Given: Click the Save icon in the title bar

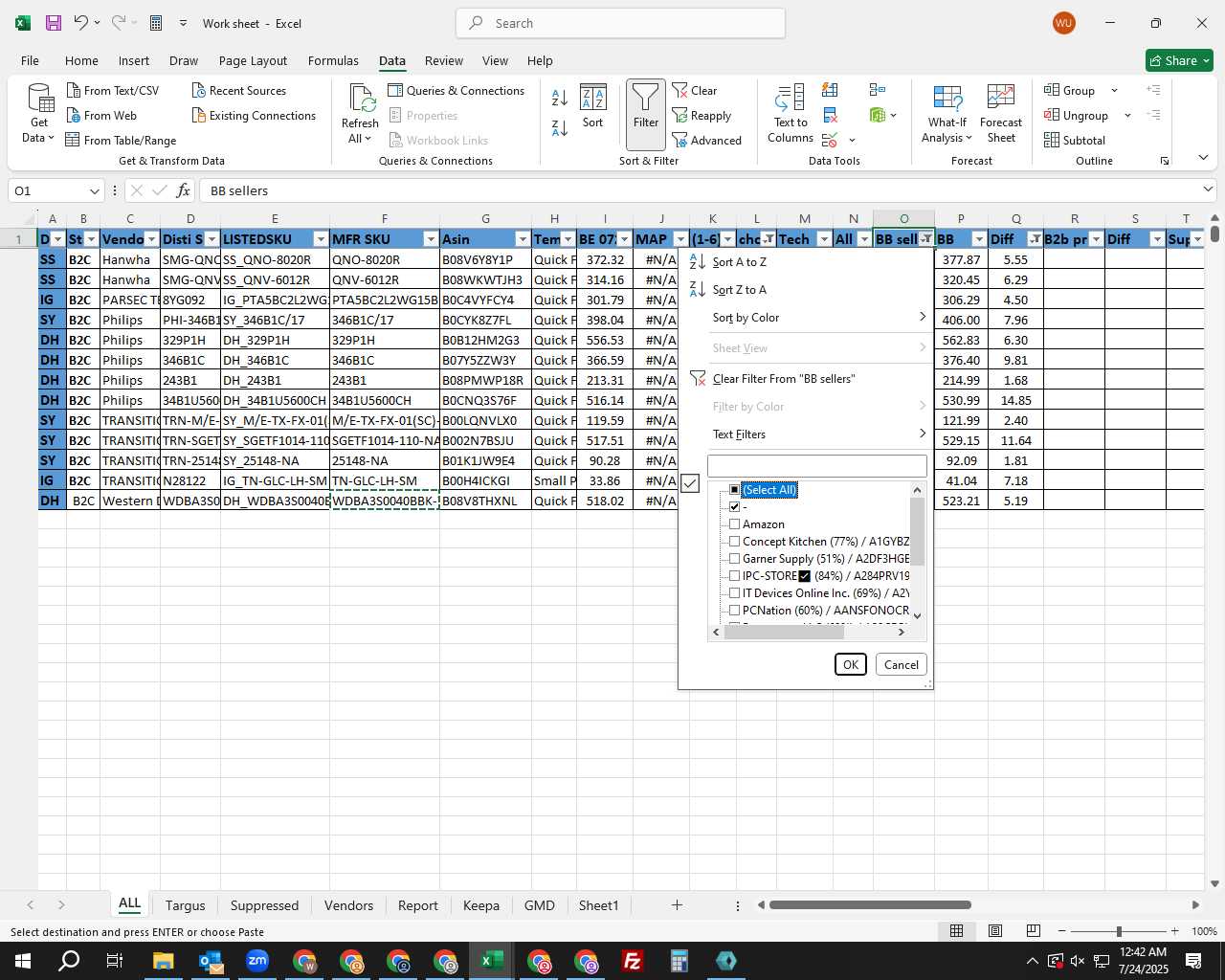Looking at the screenshot, I should [x=54, y=23].
